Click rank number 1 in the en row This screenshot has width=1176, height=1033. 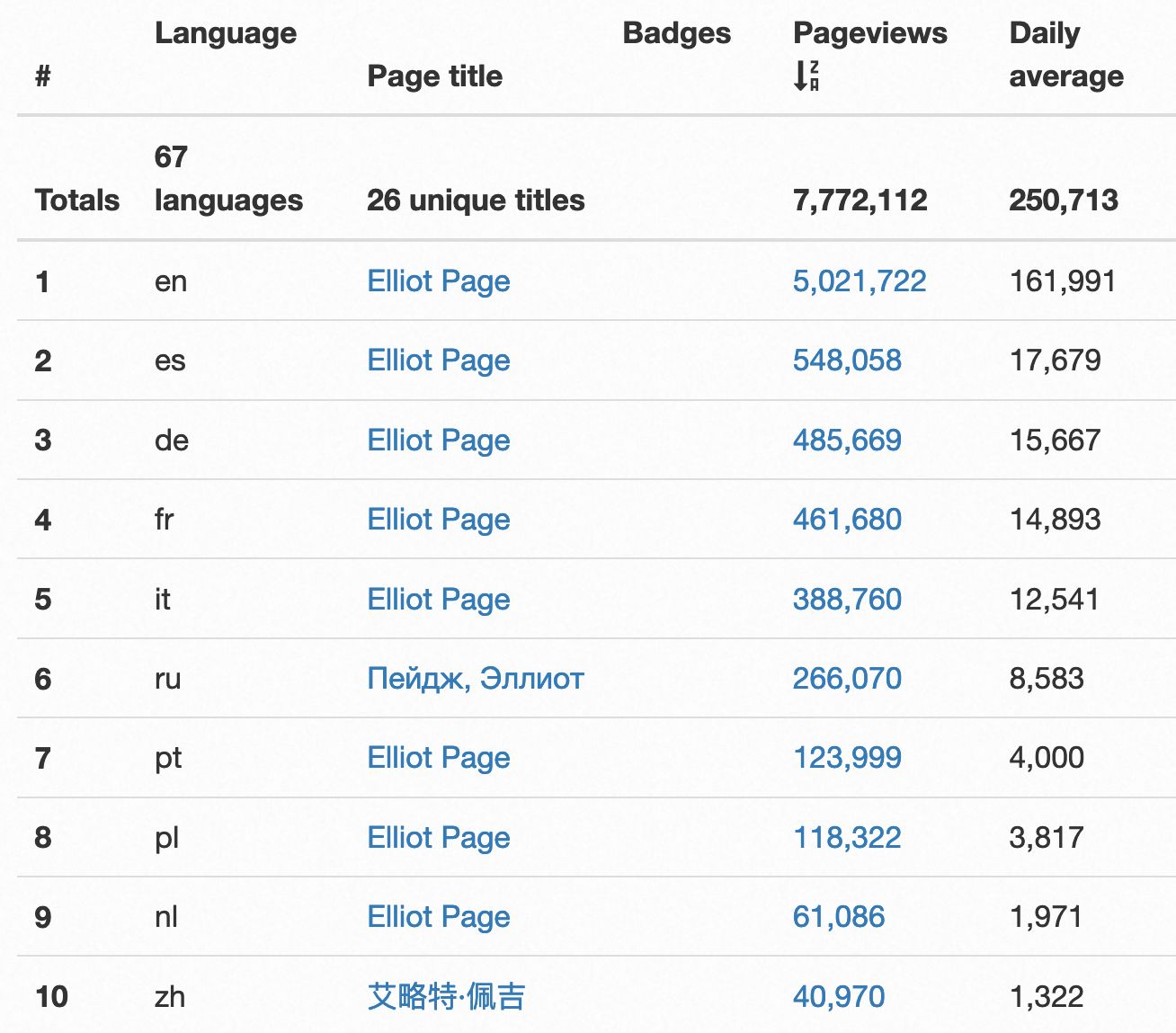(41, 282)
